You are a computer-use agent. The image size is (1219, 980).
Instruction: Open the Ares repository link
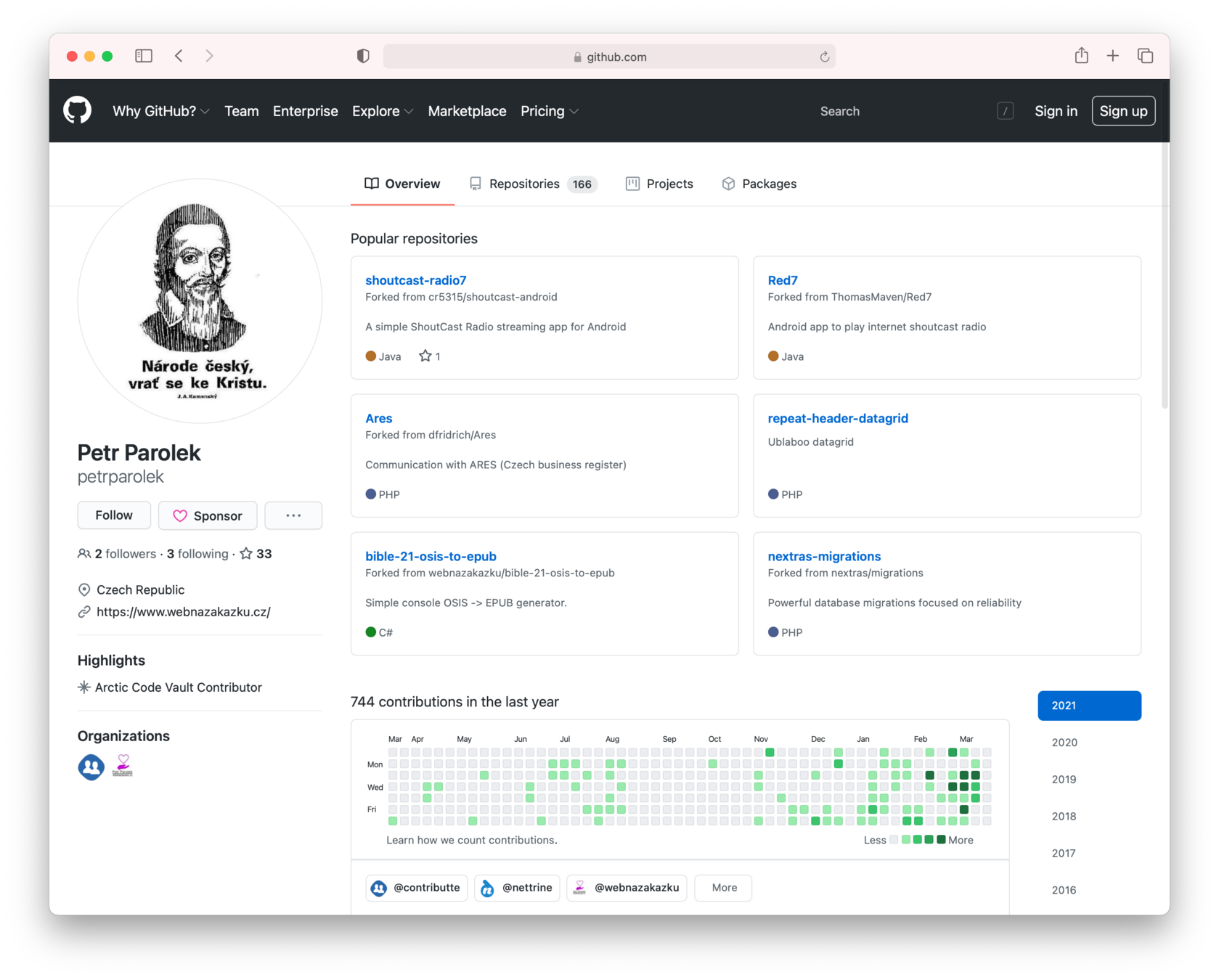378,418
